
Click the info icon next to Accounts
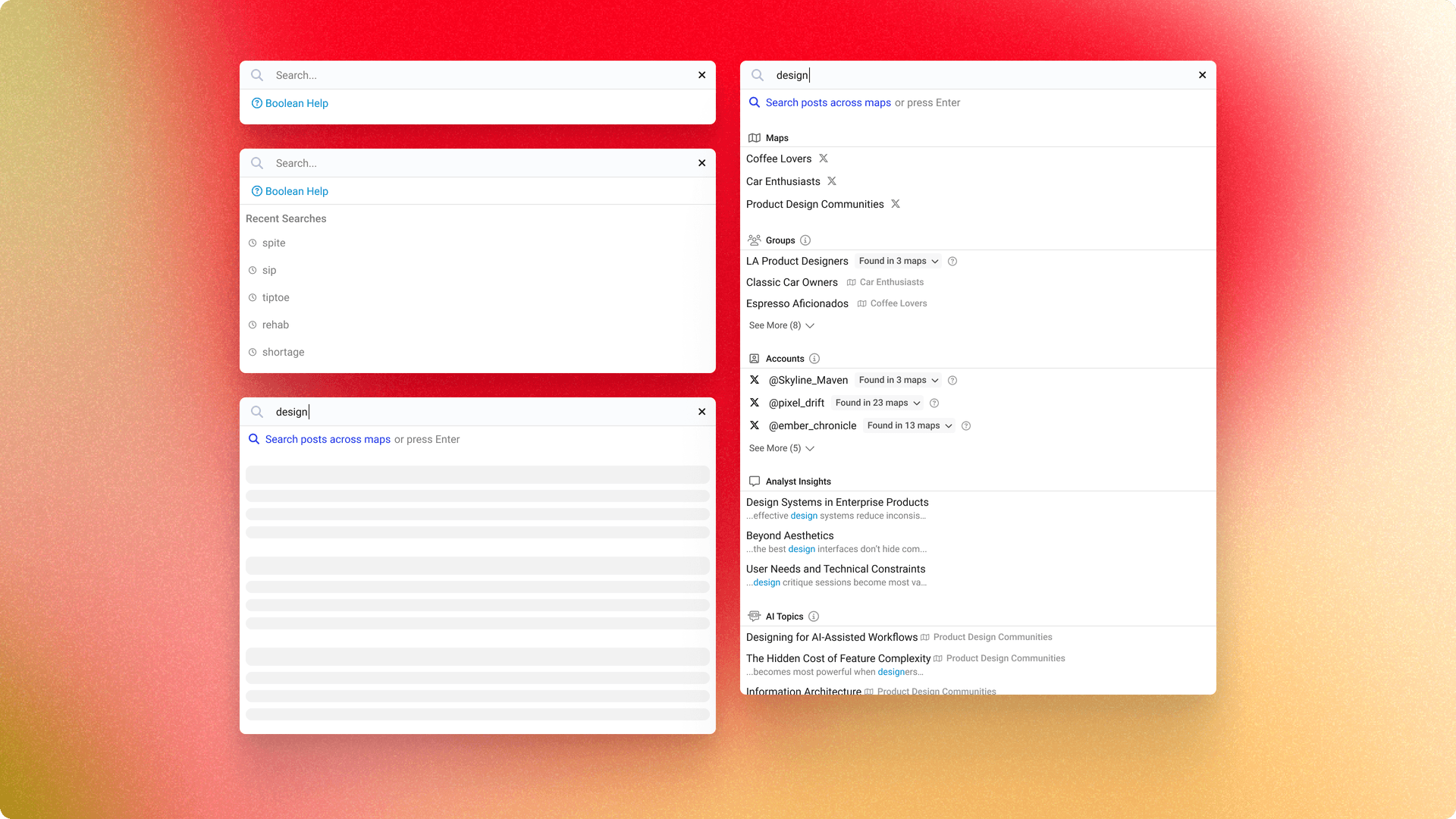[814, 359]
